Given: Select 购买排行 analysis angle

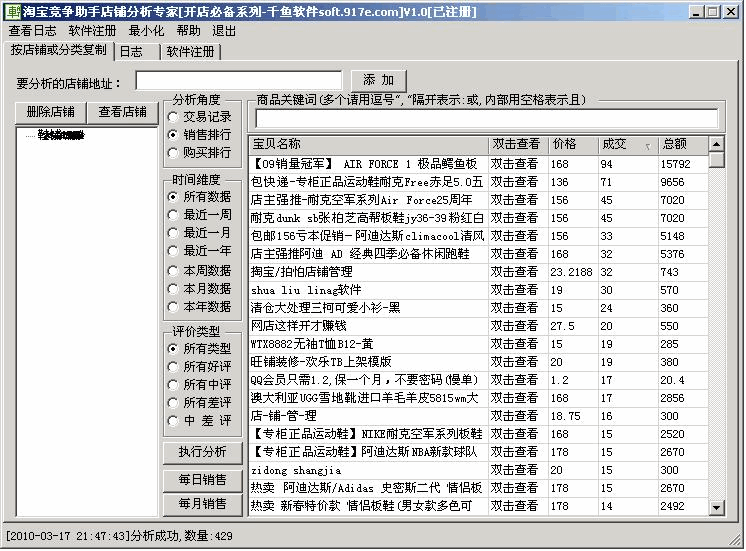Looking at the screenshot, I should (172, 153).
